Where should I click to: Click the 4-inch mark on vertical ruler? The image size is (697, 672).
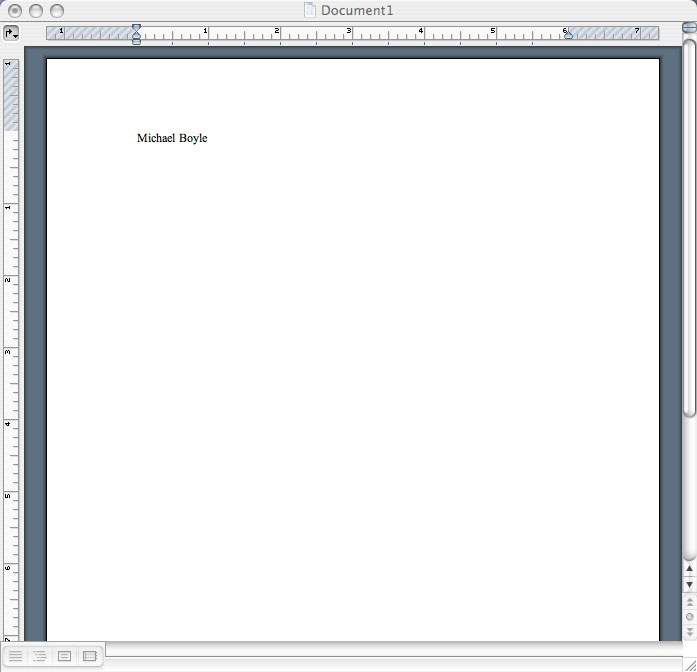pyautogui.click(x=8, y=424)
